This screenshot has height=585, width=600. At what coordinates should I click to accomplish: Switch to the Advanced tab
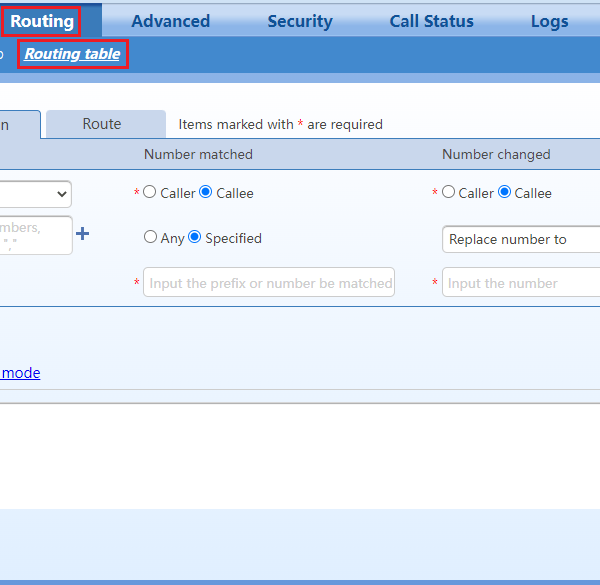click(170, 21)
